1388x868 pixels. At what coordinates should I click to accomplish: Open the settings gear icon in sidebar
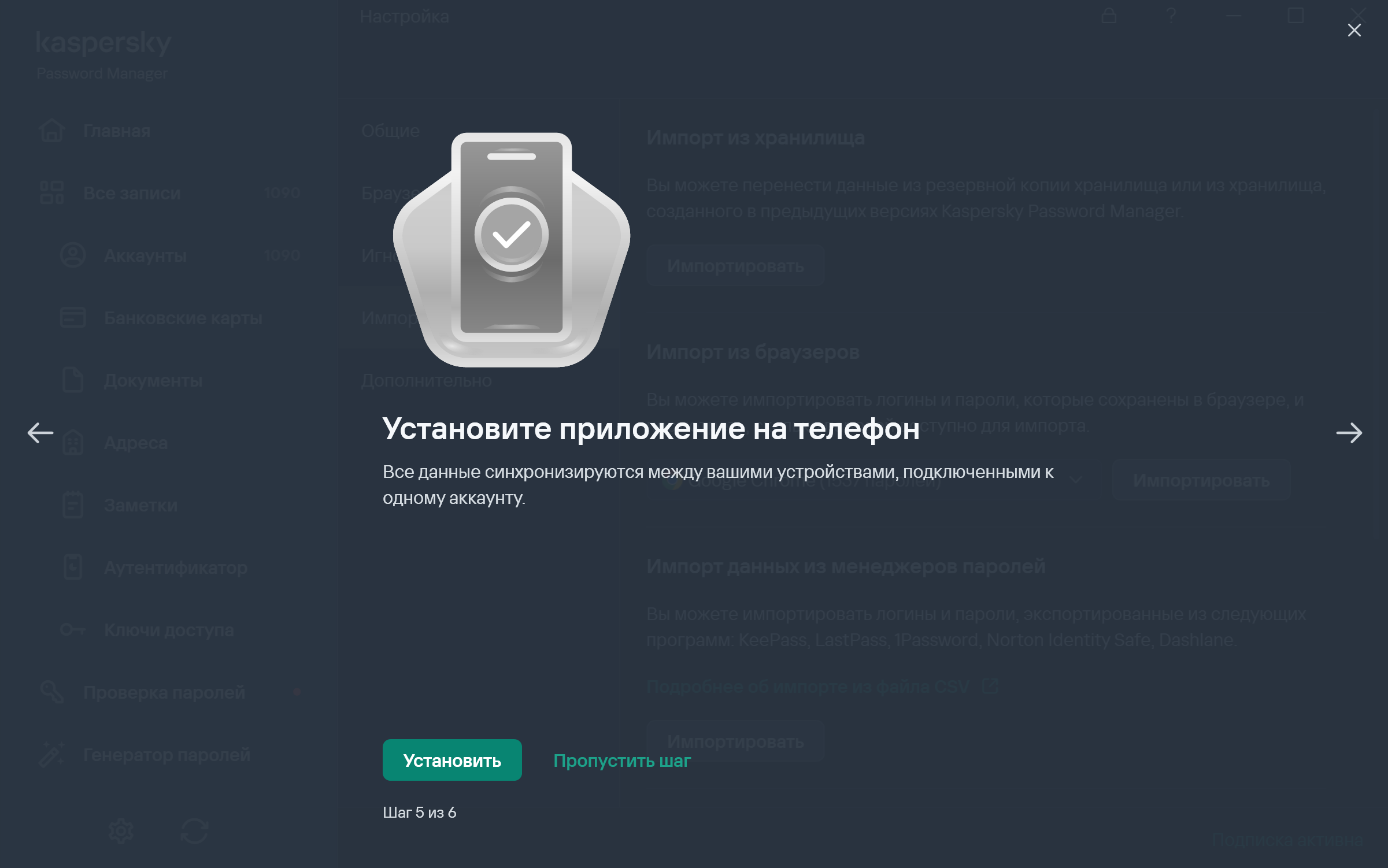121,831
